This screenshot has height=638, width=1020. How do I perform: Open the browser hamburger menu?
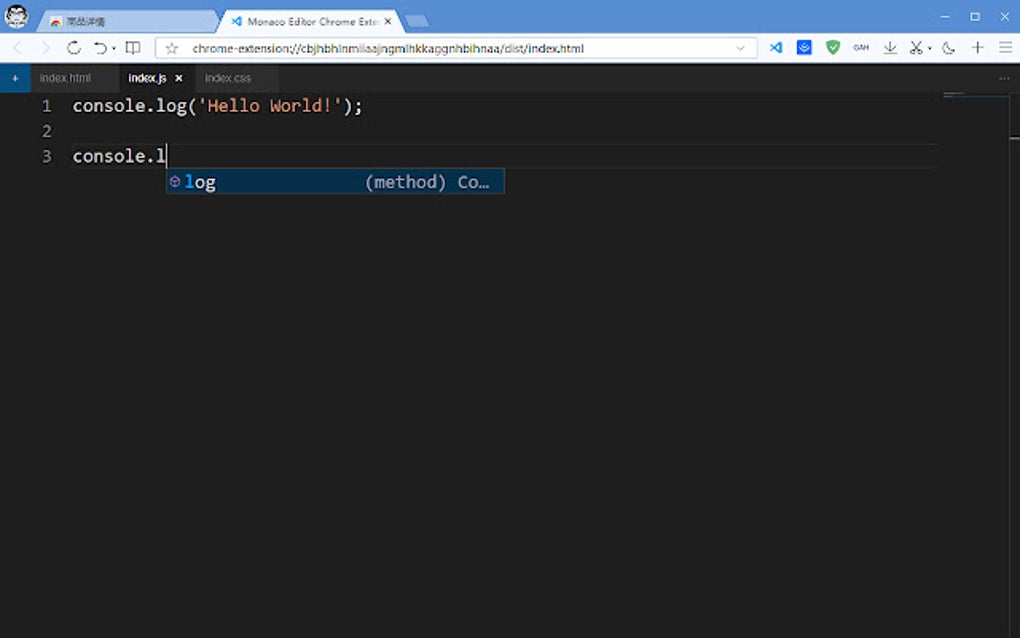coord(1006,47)
